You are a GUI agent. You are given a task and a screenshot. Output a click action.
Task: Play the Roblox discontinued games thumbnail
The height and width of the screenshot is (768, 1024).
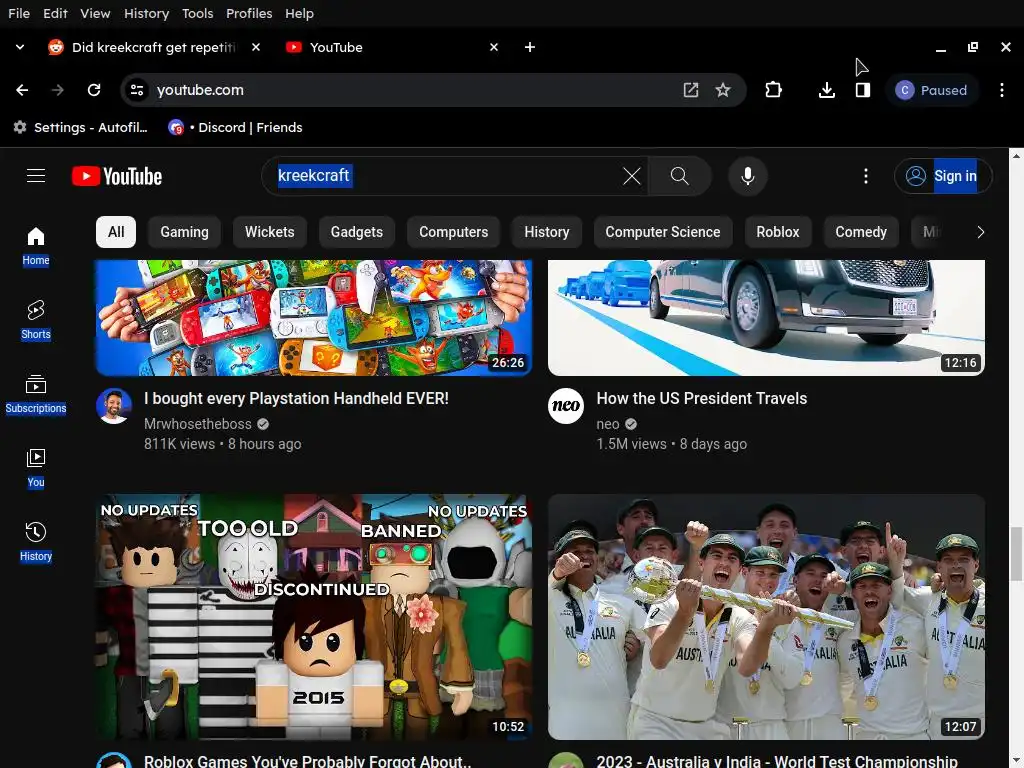coord(314,617)
